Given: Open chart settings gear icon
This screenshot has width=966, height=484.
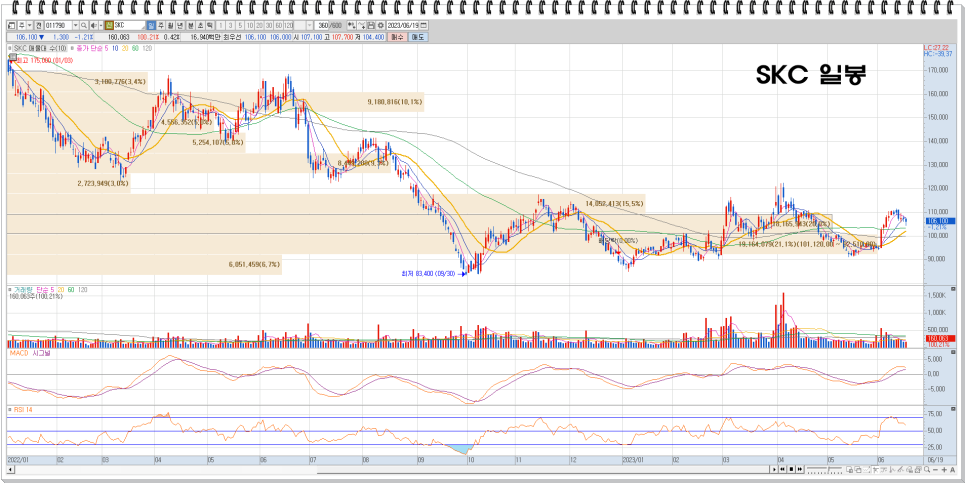Looking at the screenshot, I should coord(381,25).
